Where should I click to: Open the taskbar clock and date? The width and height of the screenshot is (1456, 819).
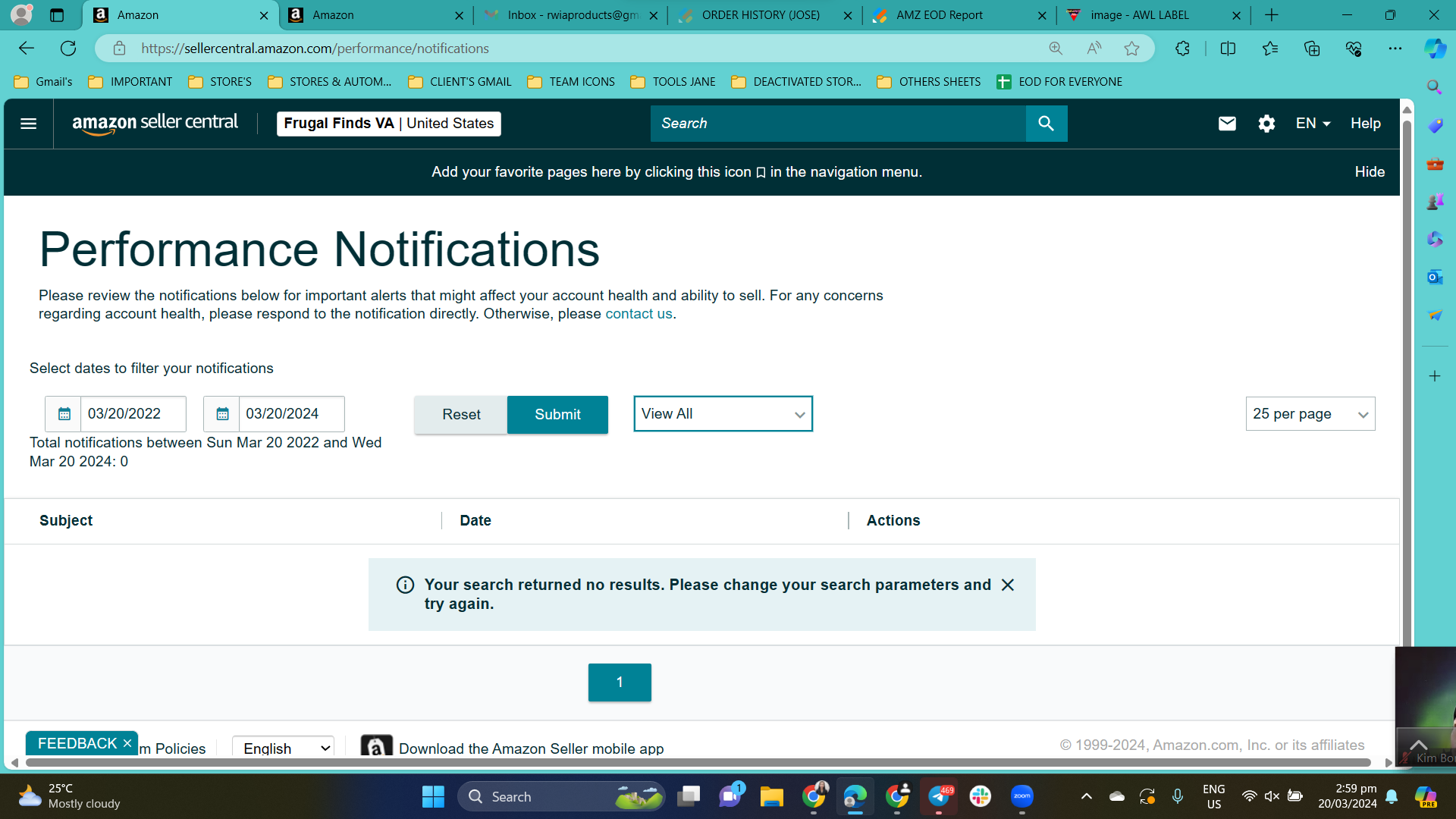(1347, 796)
